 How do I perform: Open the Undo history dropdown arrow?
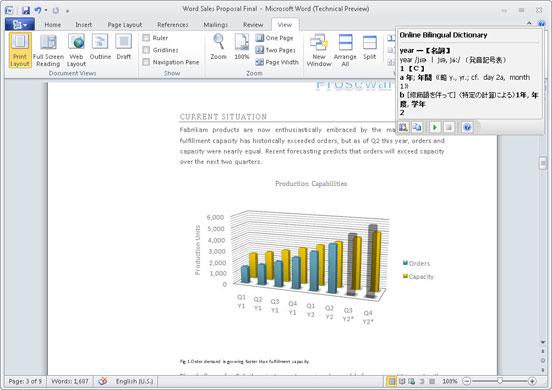(46, 10)
